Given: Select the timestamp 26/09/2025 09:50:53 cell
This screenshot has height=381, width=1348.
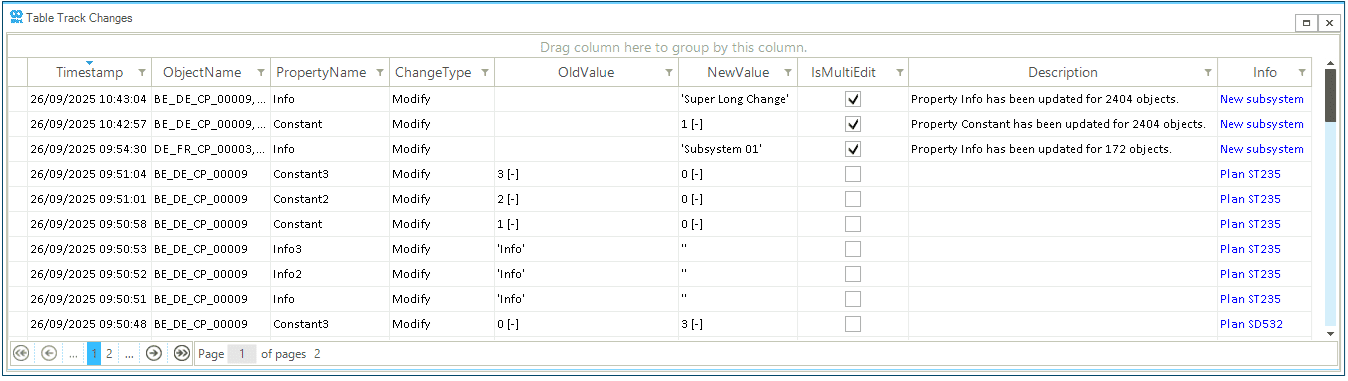Looking at the screenshot, I should tap(89, 249).
